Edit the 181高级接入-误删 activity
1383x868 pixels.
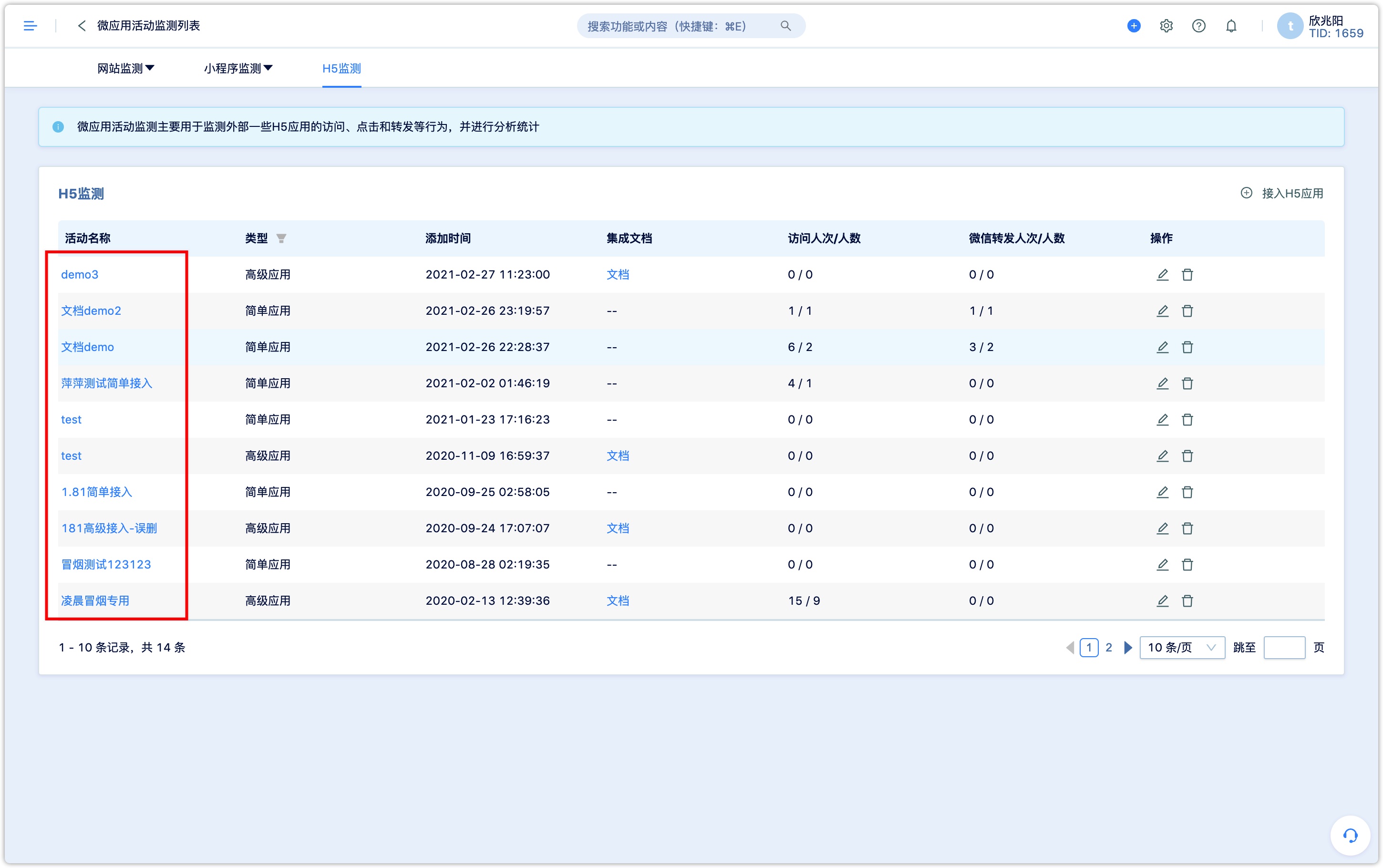1162,528
